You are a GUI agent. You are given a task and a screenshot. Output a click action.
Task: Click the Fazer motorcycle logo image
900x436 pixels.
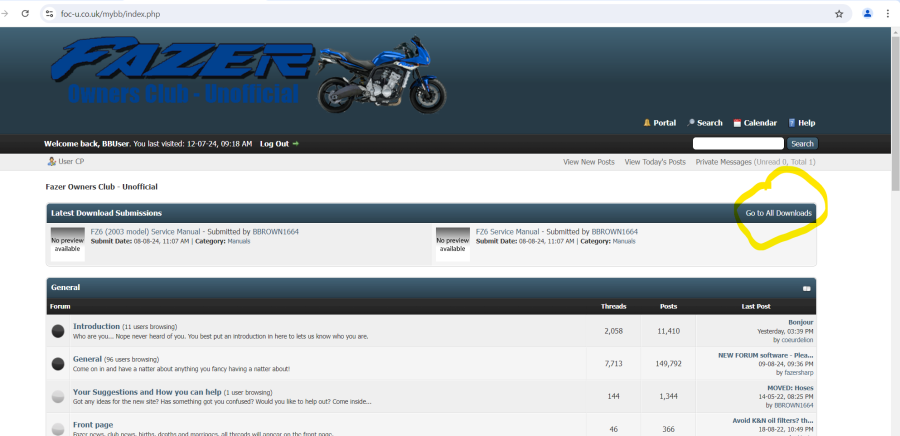tap(248, 75)
